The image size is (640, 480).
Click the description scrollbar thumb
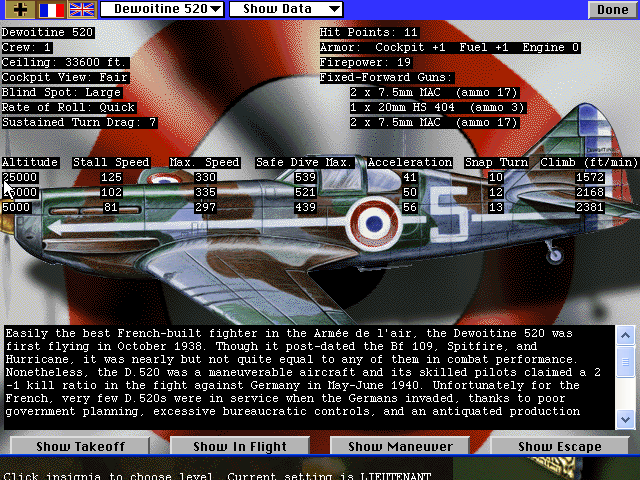pos(626,362)
